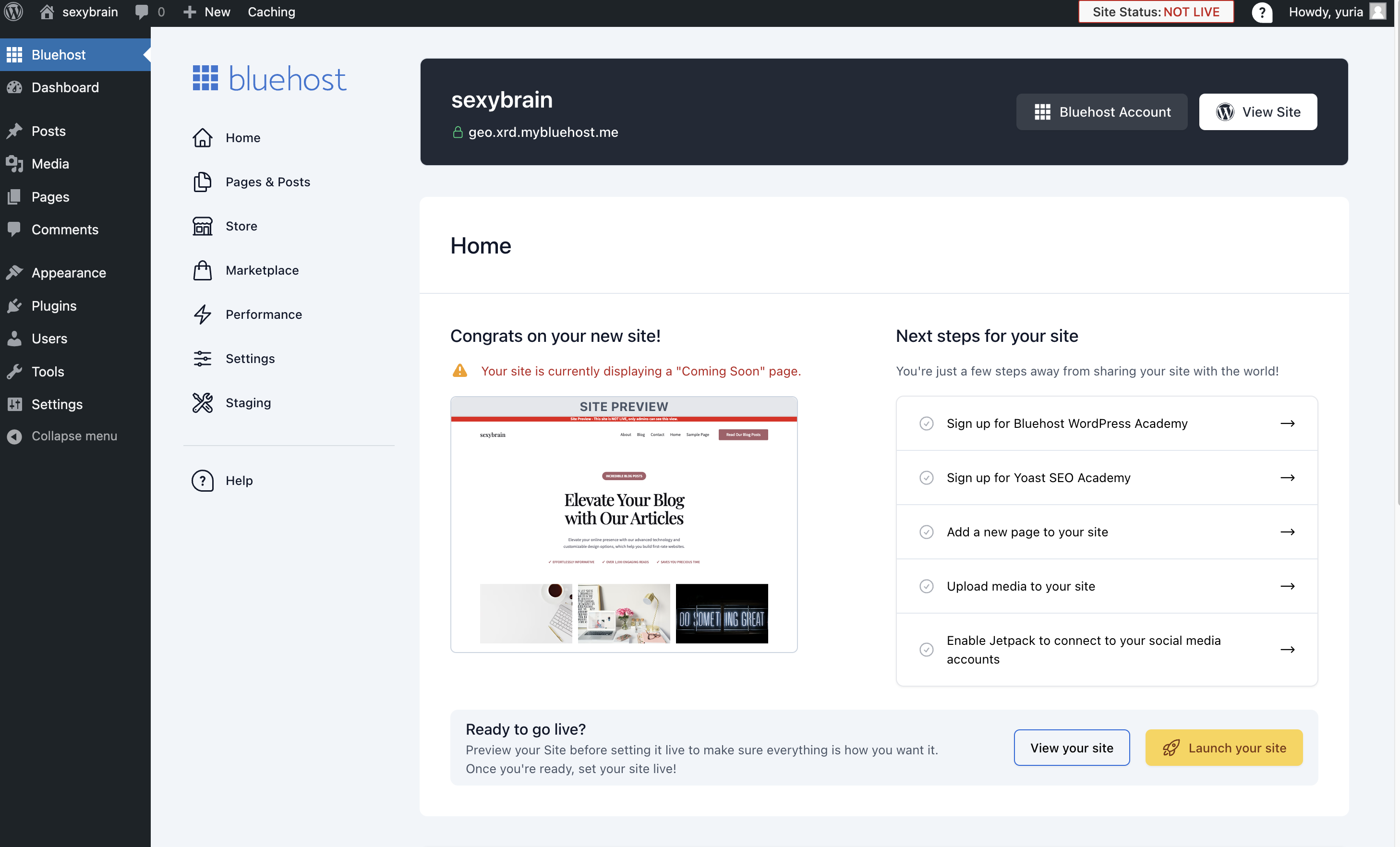Open the Pages & Posts label
This screenshot has width=1400, height=847.
click(267, 182)
